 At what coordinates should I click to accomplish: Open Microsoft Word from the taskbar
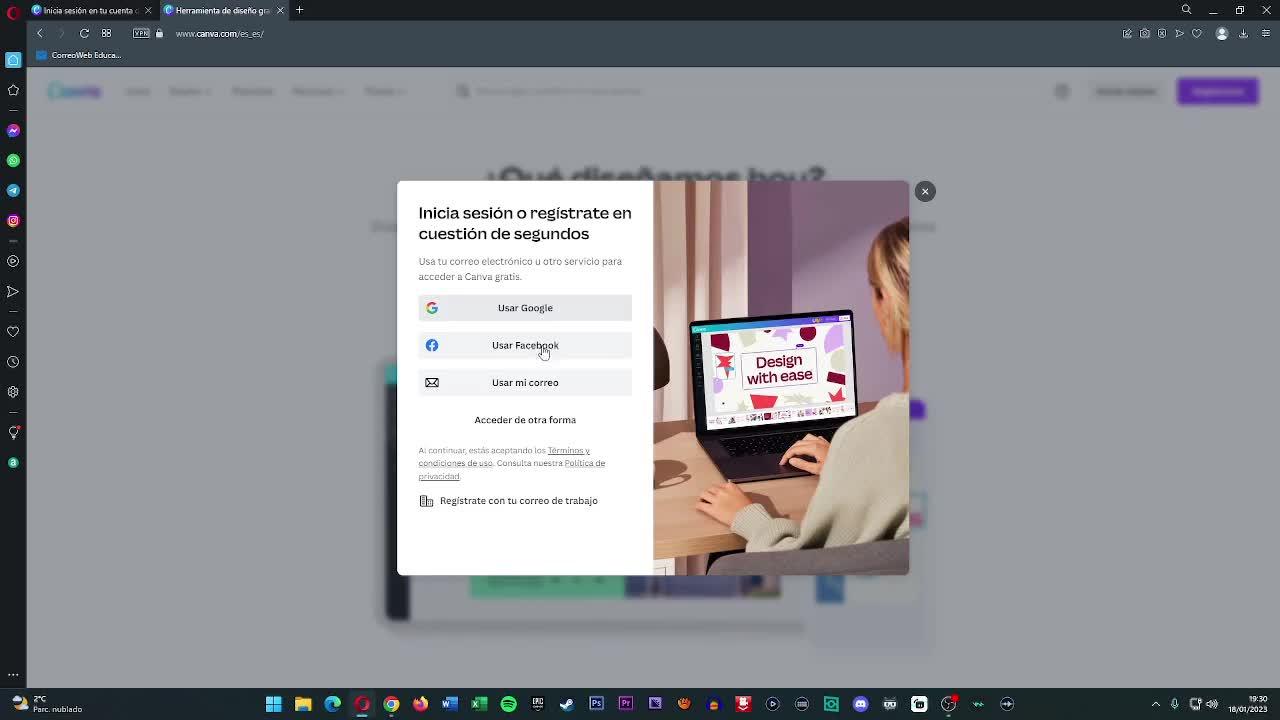tap(449, 704)
